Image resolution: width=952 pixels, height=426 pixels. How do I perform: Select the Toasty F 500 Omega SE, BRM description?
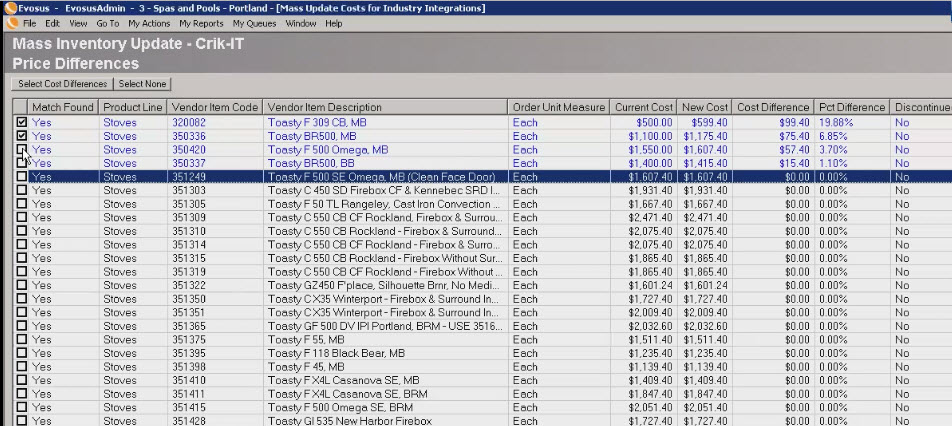340,408
